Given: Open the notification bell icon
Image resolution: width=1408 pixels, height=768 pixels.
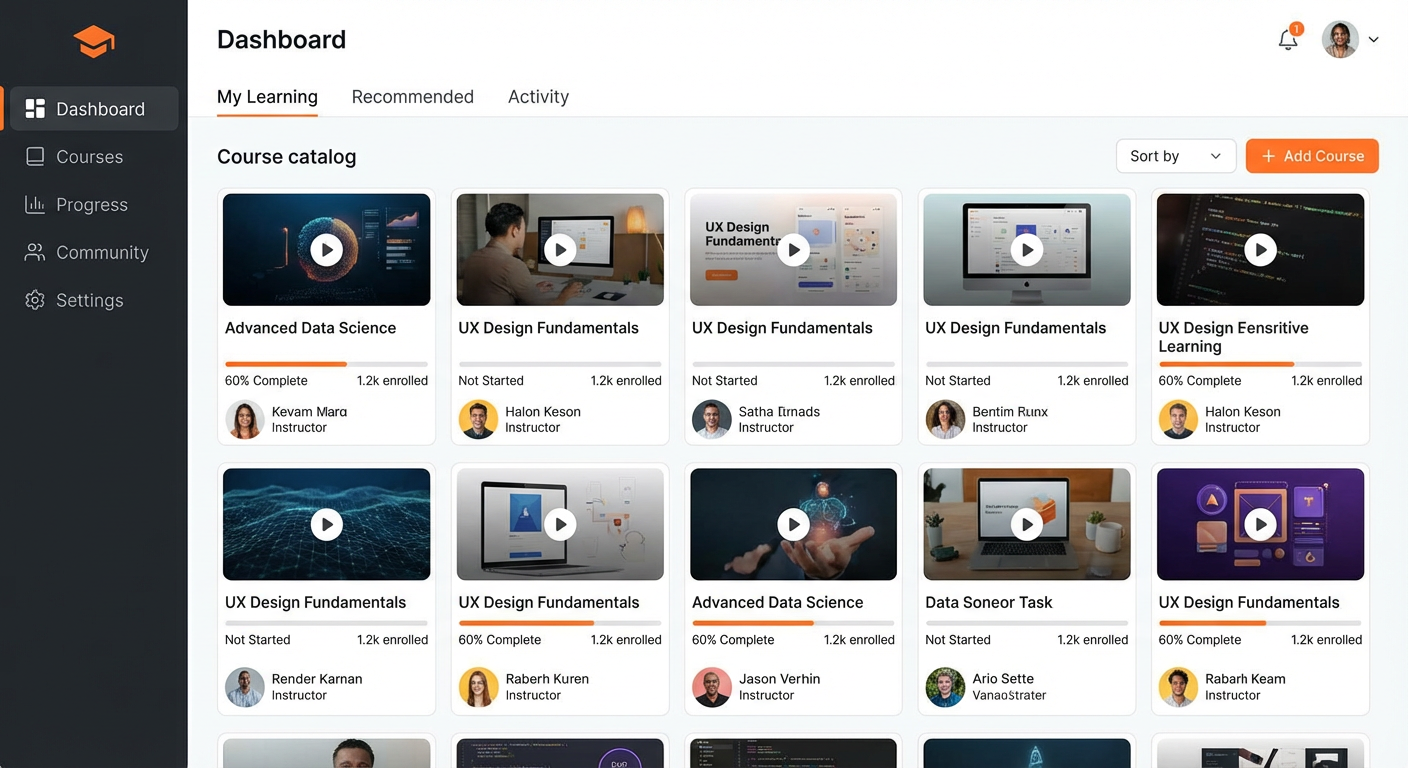Looking at the screenshot, I should point(1288,40).
